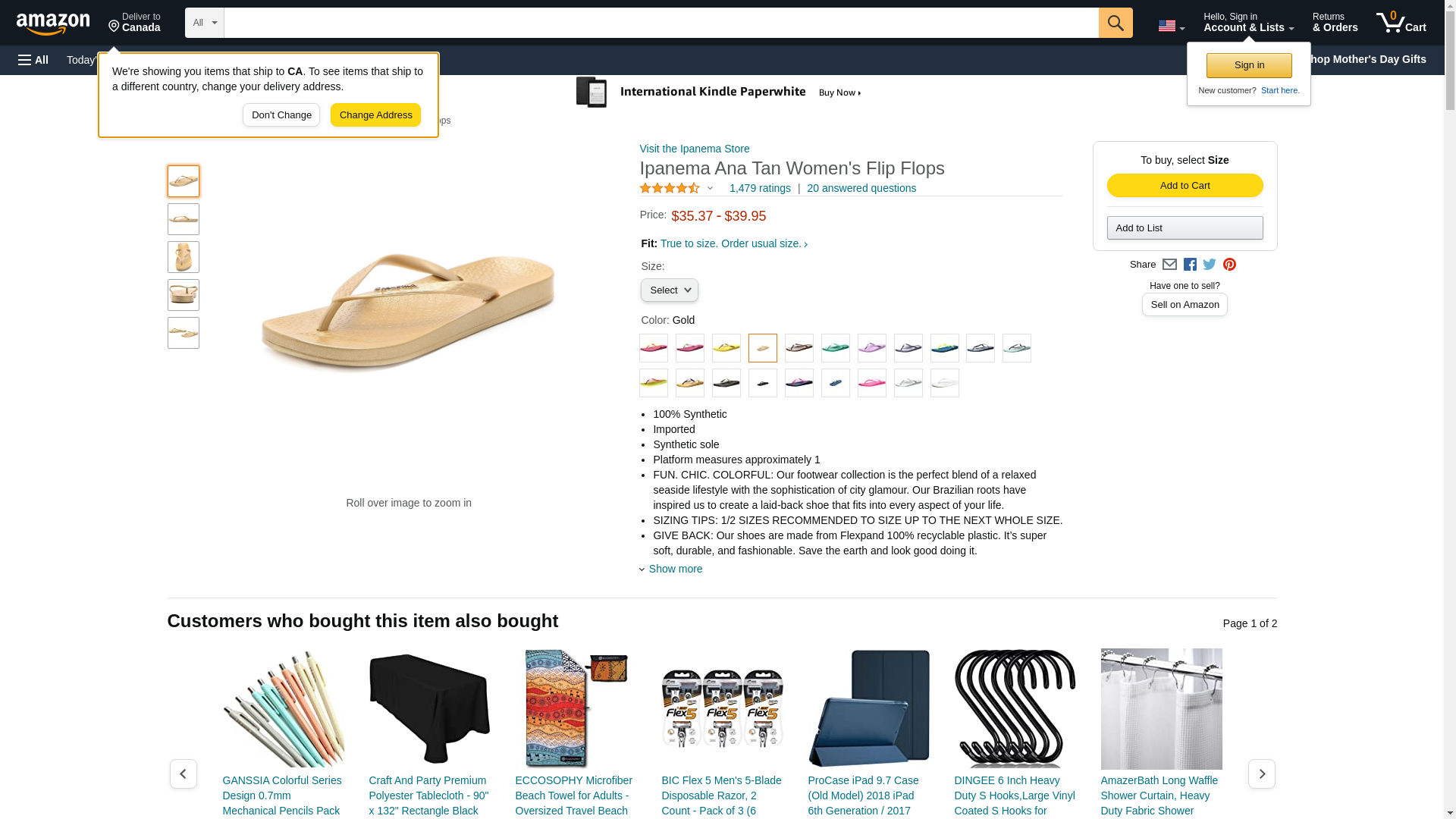Share product via Facebook icon

click(x=1189, y=265)
